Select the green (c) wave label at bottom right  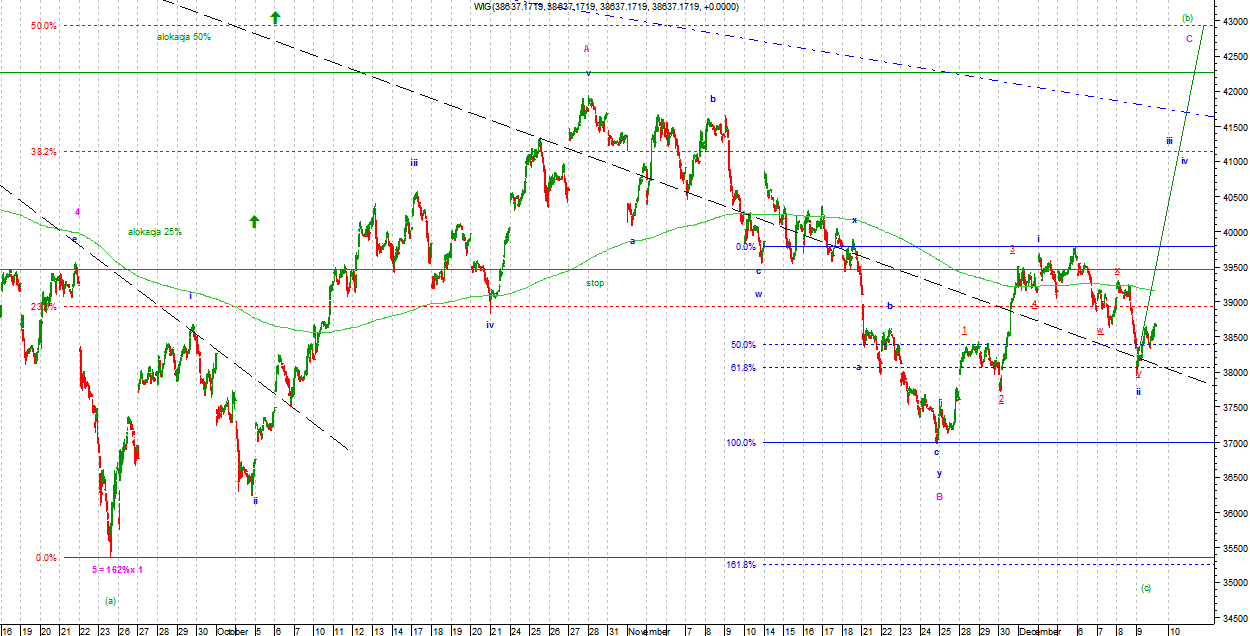pyautogui.click(x=1145, y=588)
